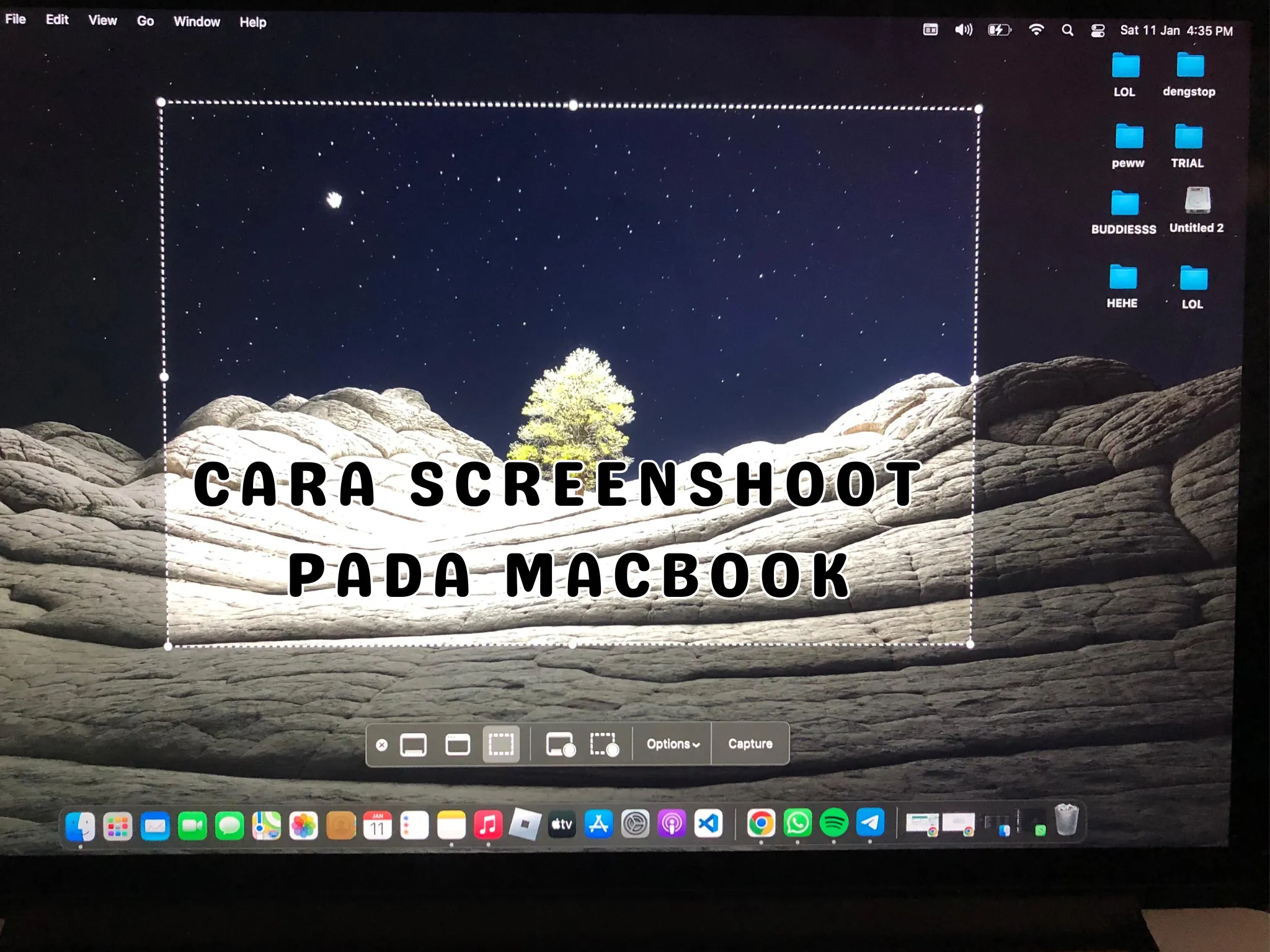
Task: Click the top-center selection edge handle
Action: (x=574, y=105)
